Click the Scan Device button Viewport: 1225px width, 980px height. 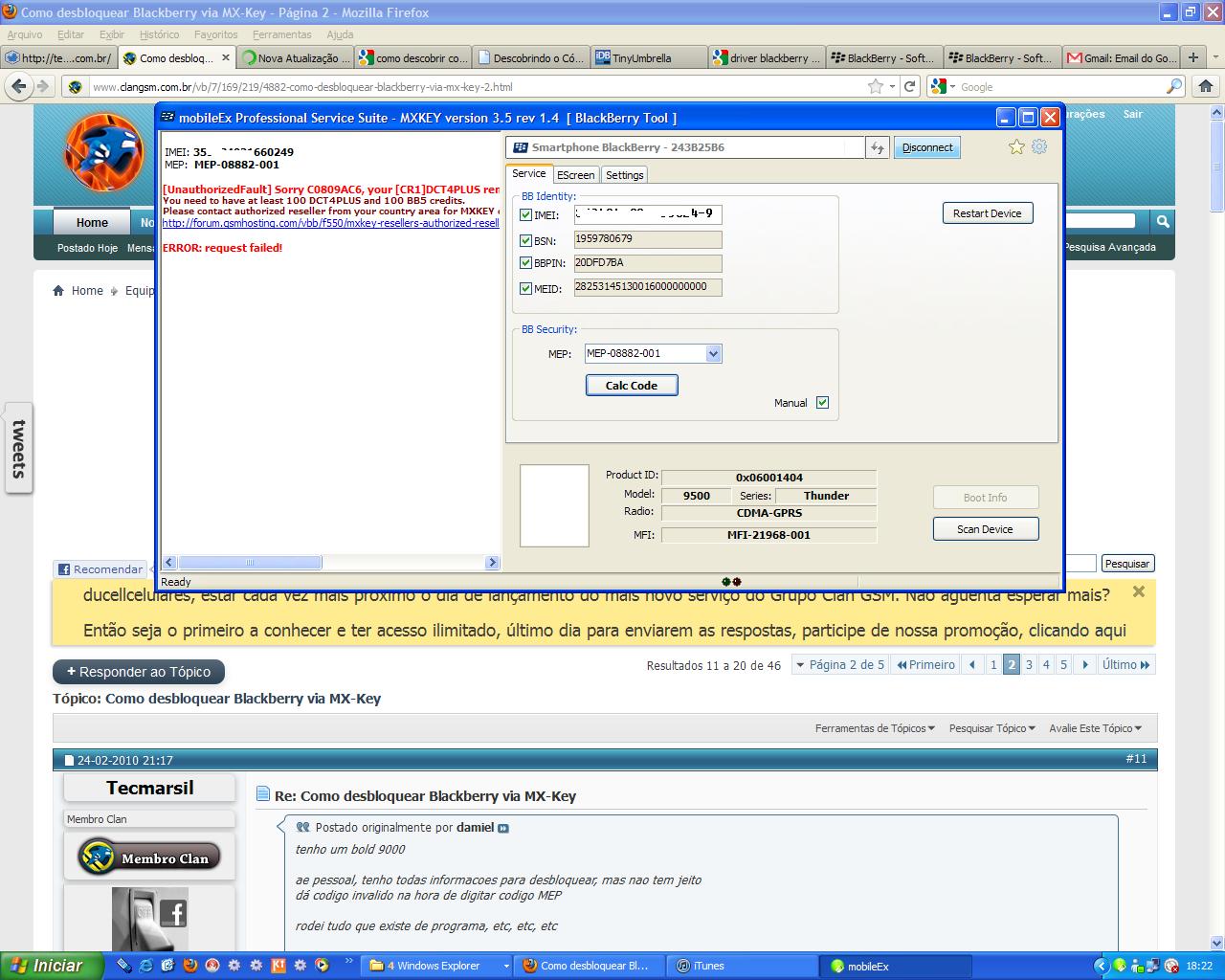pos(985,529)
